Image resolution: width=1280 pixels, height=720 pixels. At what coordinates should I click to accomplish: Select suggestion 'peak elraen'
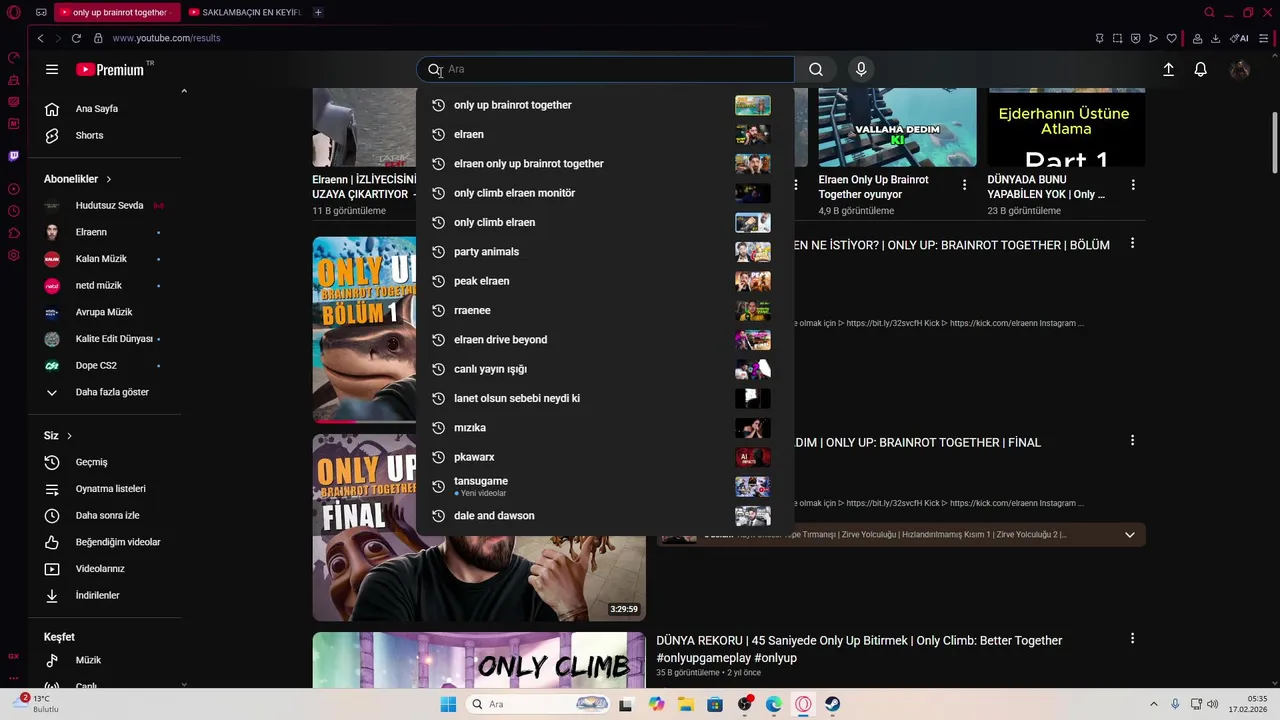tap(605, 281)
